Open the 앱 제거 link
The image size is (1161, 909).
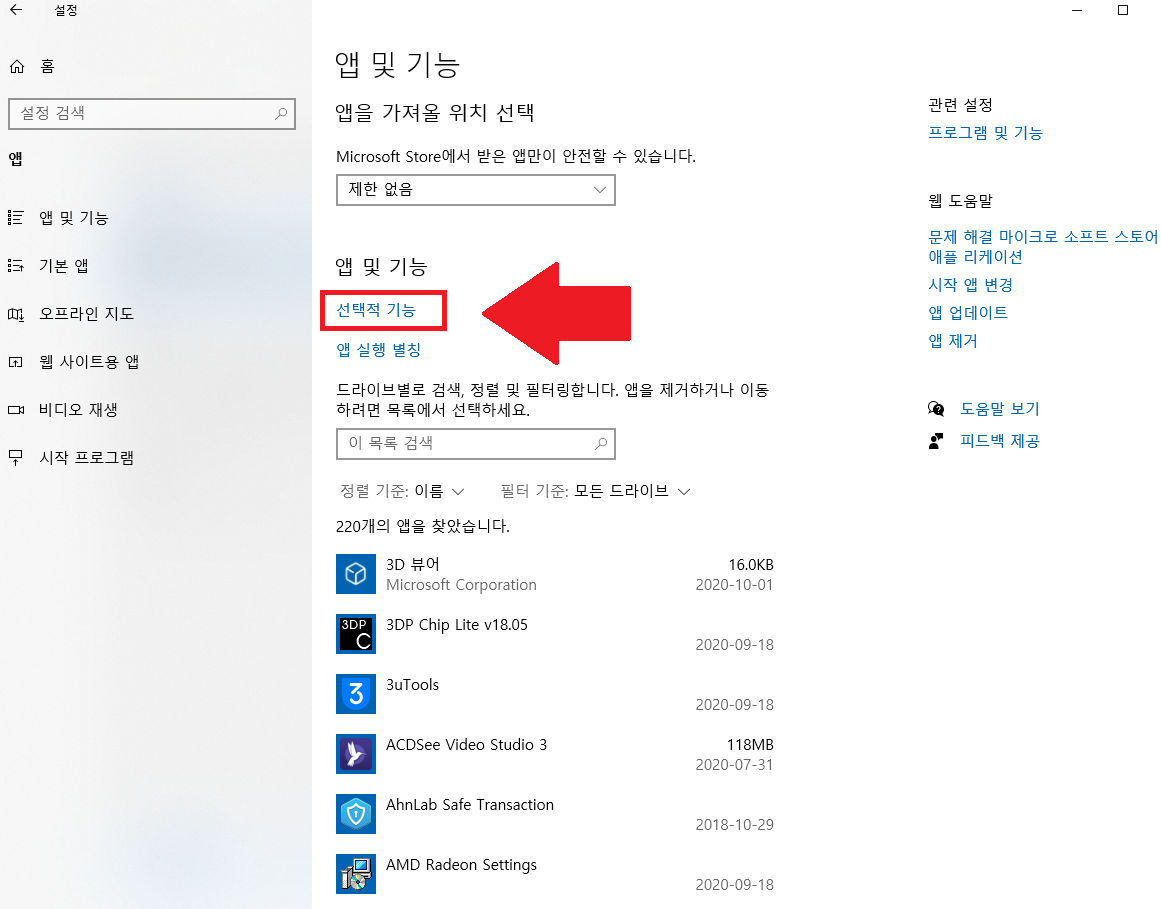click(953, 341)
